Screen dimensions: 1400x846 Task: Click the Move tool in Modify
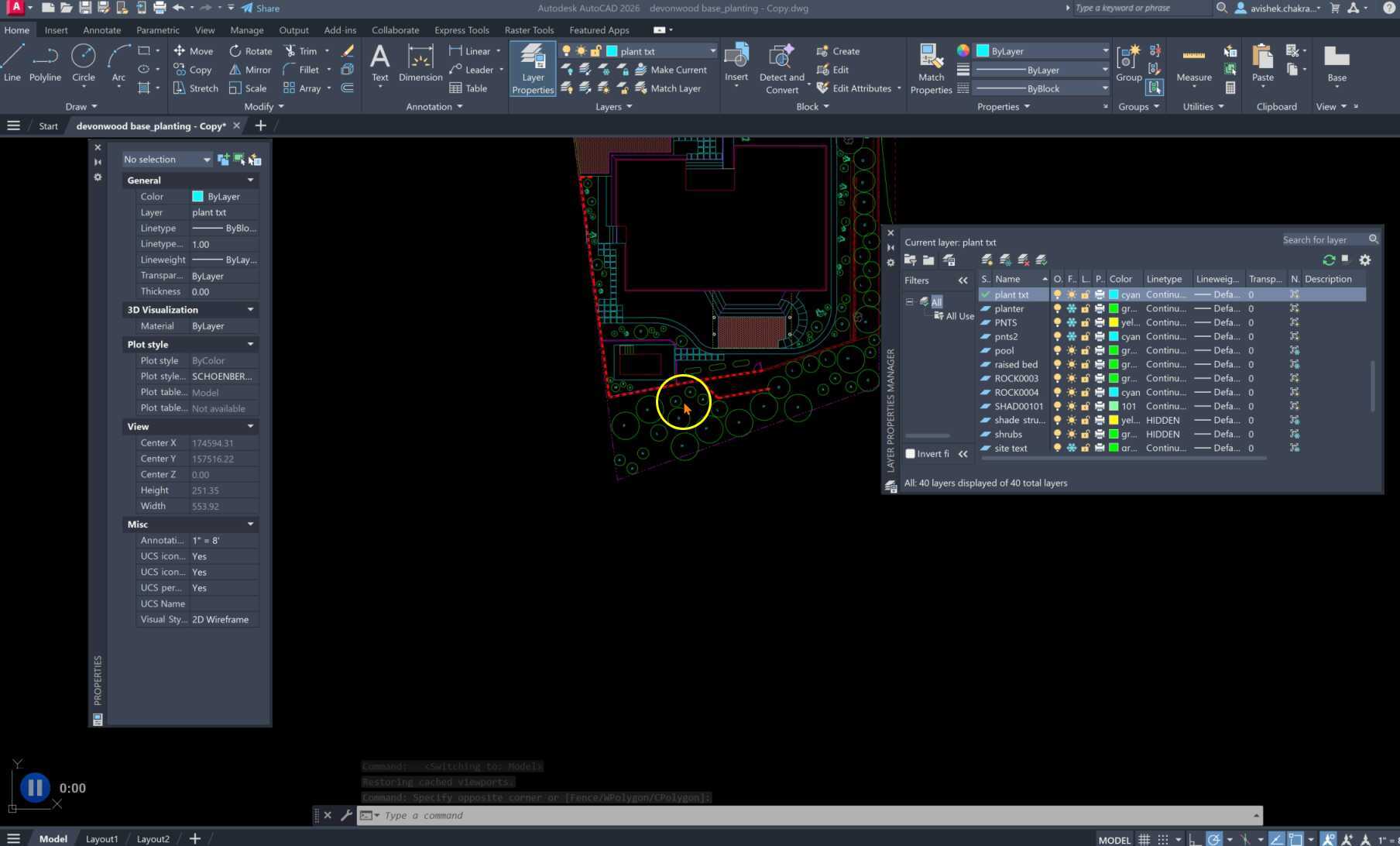193,51
